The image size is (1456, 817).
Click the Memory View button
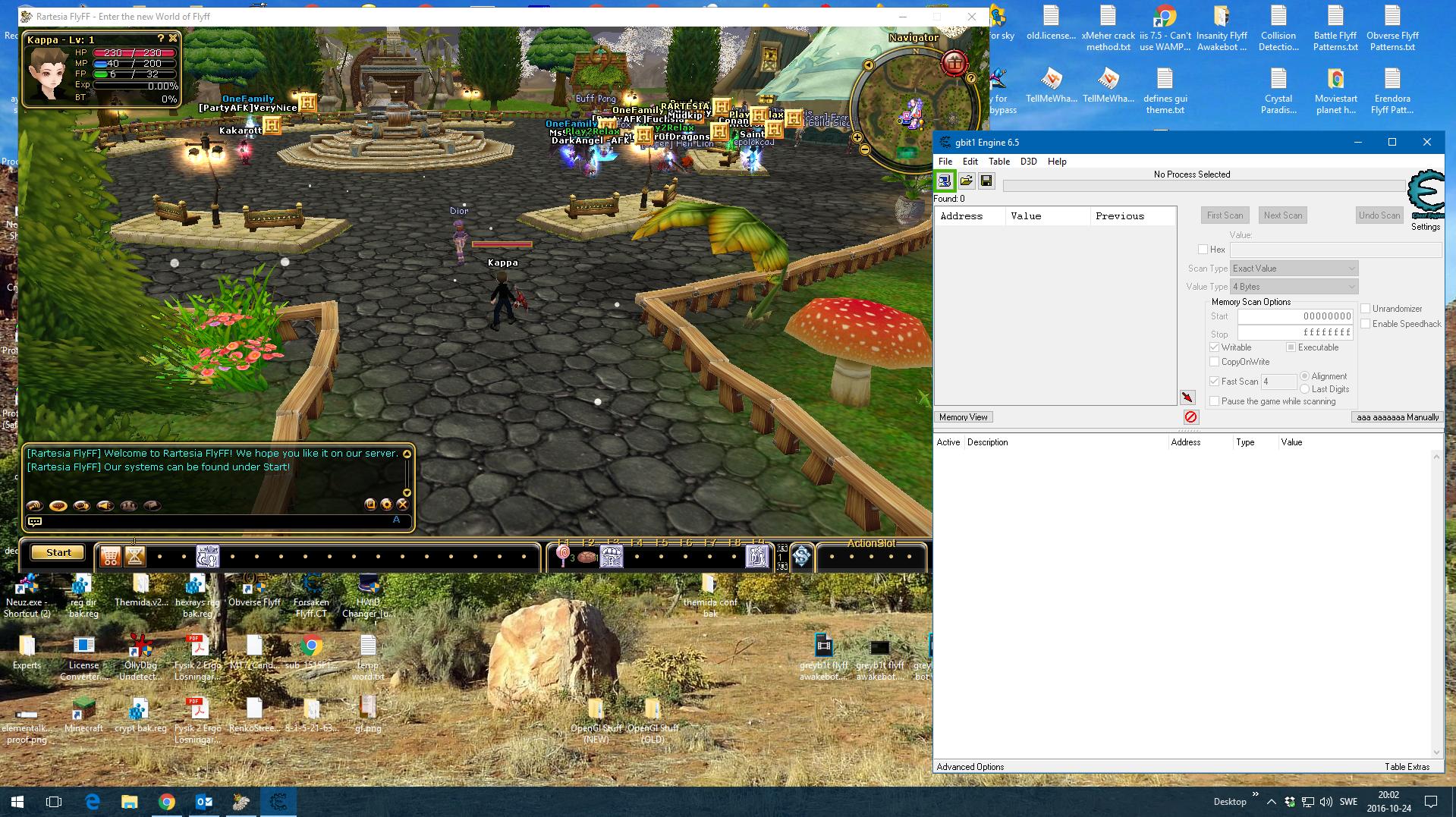963,417
